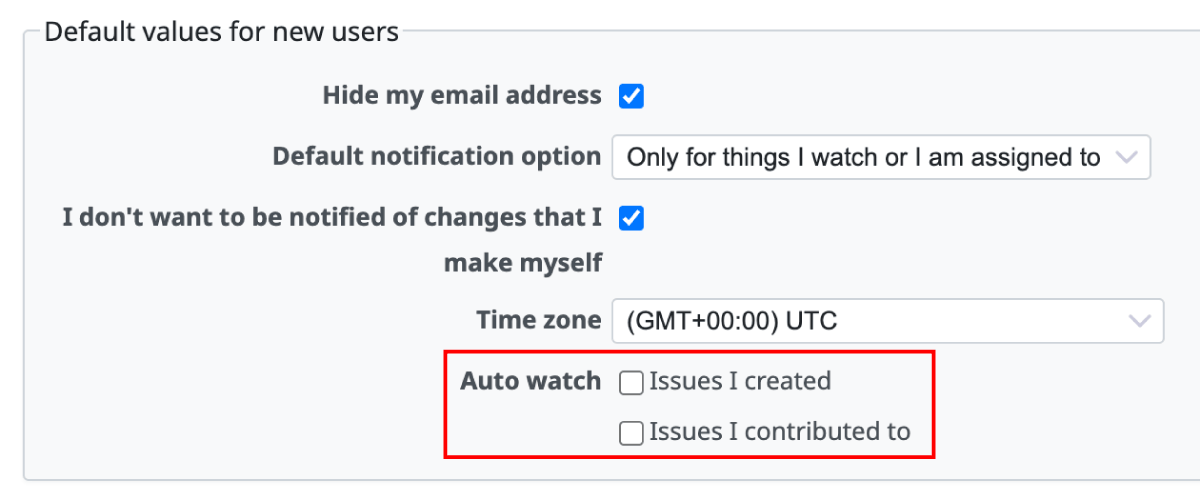Select the Default values for new users legend
The image size is (1200, 495).
tap(221, 32)
